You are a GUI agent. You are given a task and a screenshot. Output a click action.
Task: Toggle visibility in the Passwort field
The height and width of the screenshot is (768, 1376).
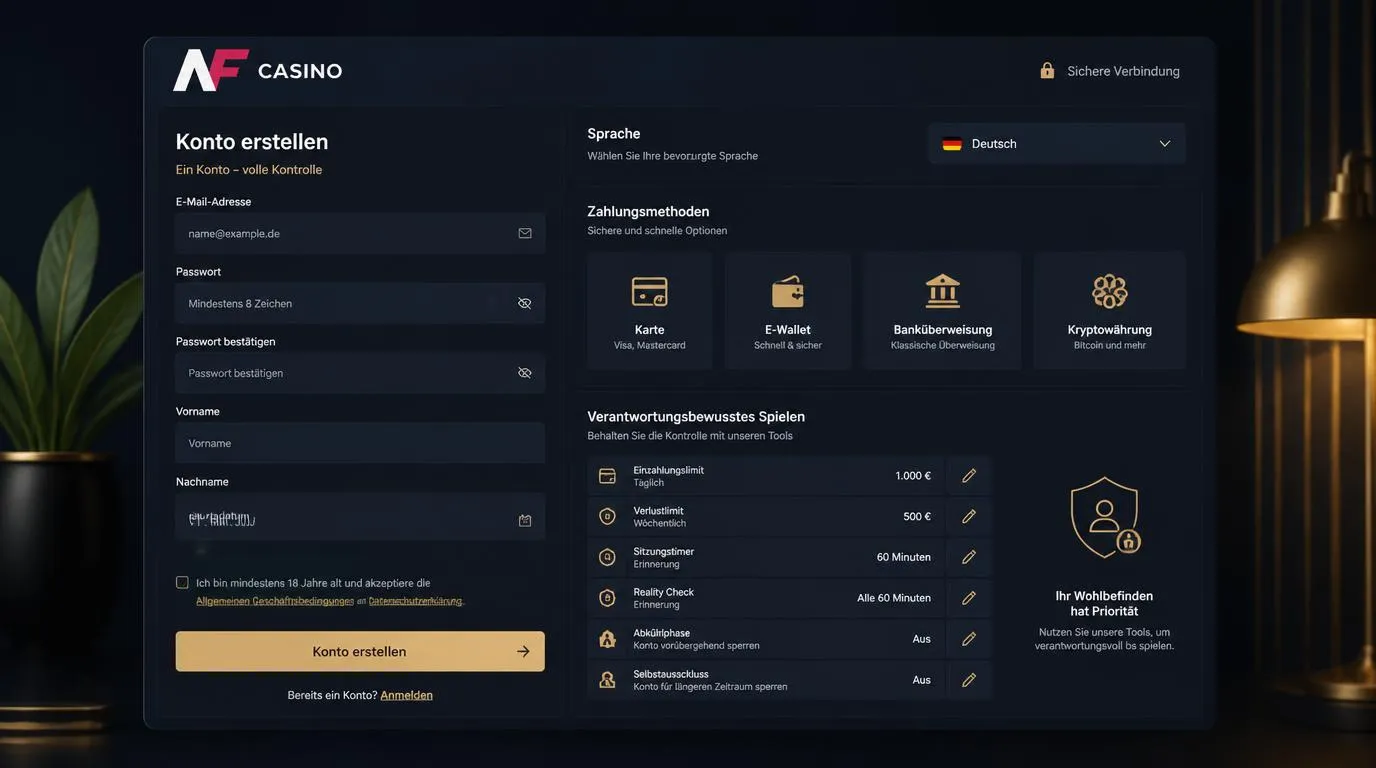coord(525,303)
